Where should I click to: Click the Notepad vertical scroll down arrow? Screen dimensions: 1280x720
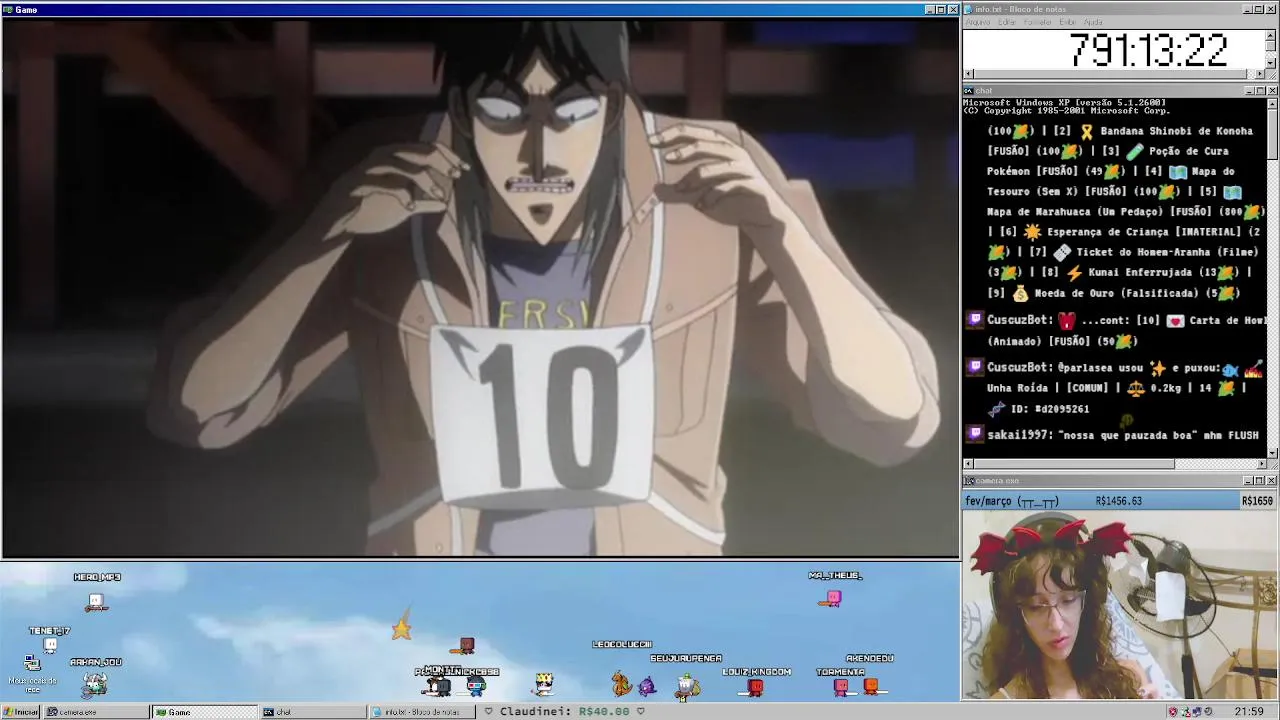[x=1271, y=63]
